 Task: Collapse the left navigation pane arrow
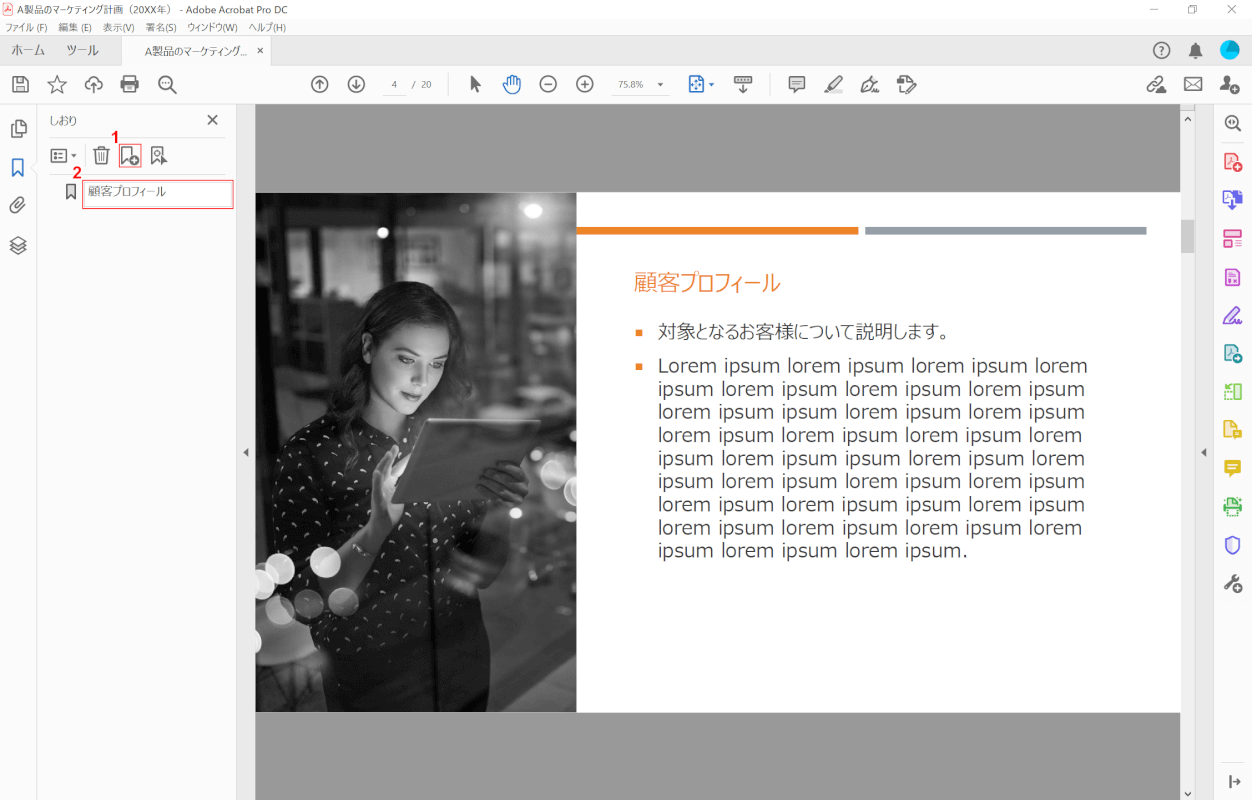click(246, 453)
